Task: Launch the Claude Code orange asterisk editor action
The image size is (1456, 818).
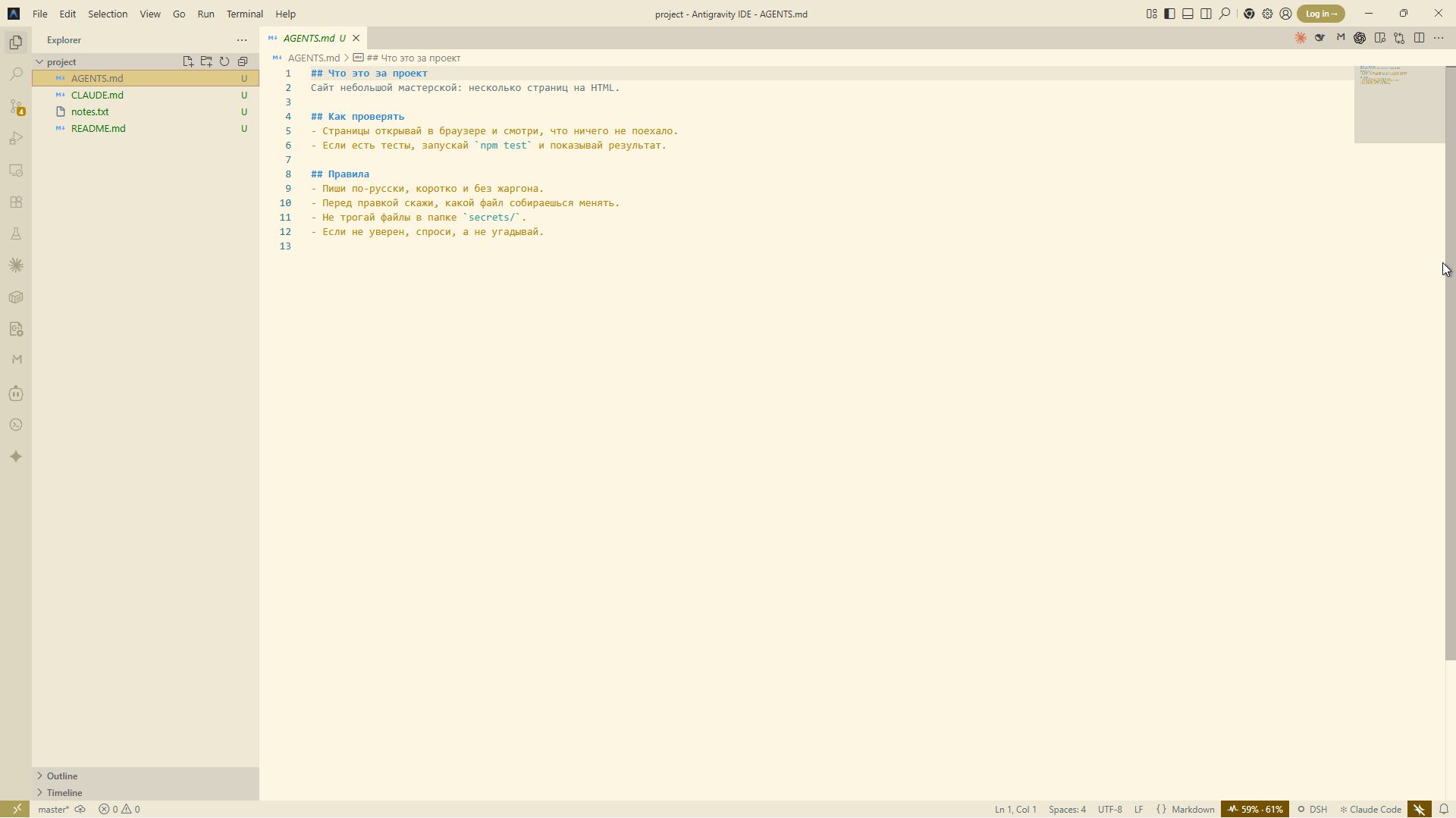Action: (x=1301, y=38)
